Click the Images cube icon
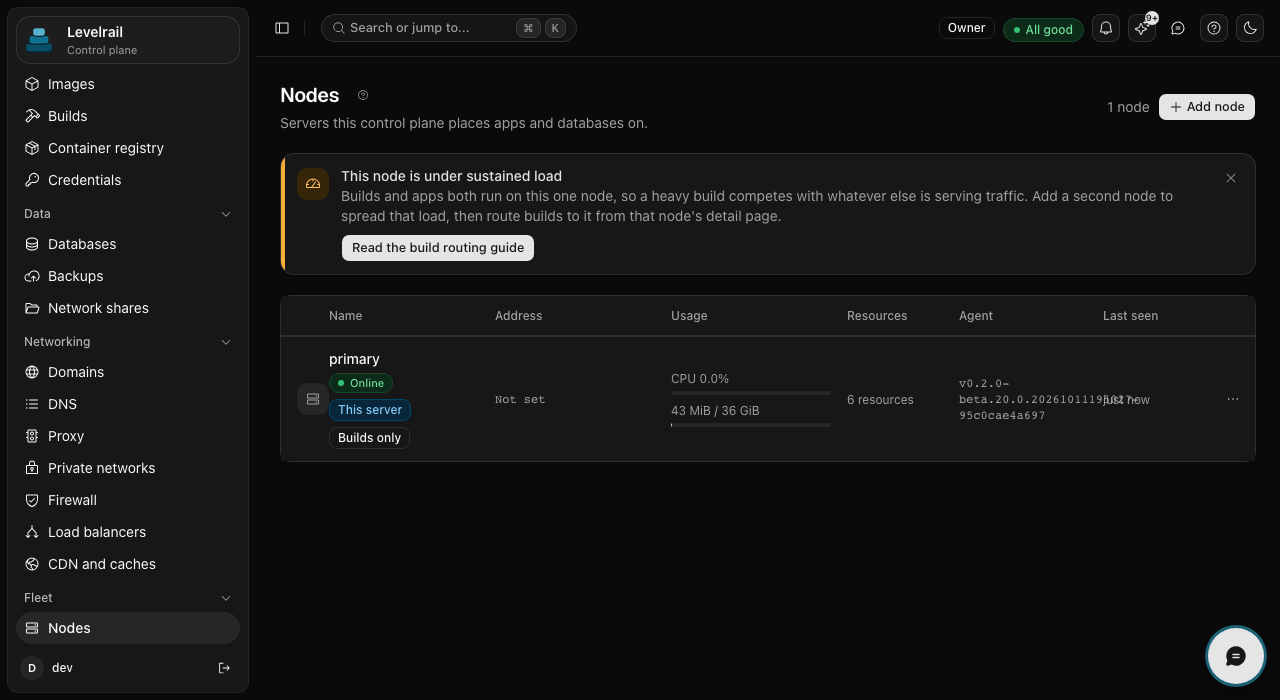1280x700 pixels. (32, 84)
